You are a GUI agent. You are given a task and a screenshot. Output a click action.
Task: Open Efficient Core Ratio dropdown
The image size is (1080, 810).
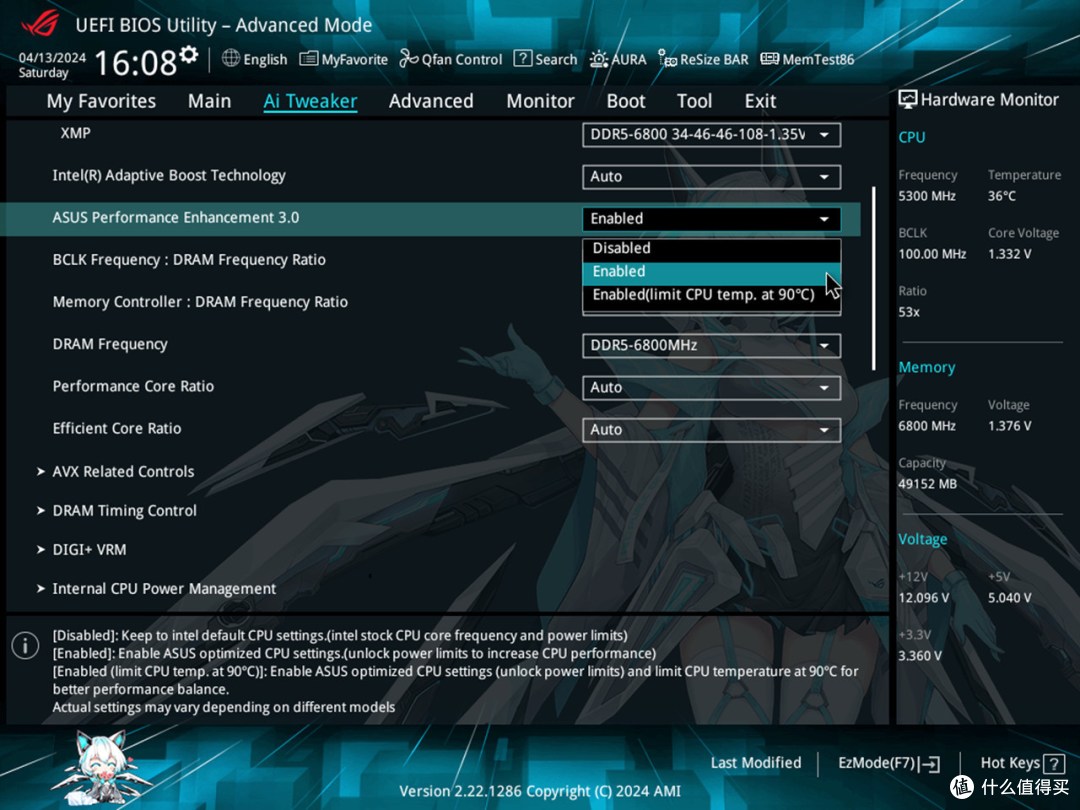[712, 430]
